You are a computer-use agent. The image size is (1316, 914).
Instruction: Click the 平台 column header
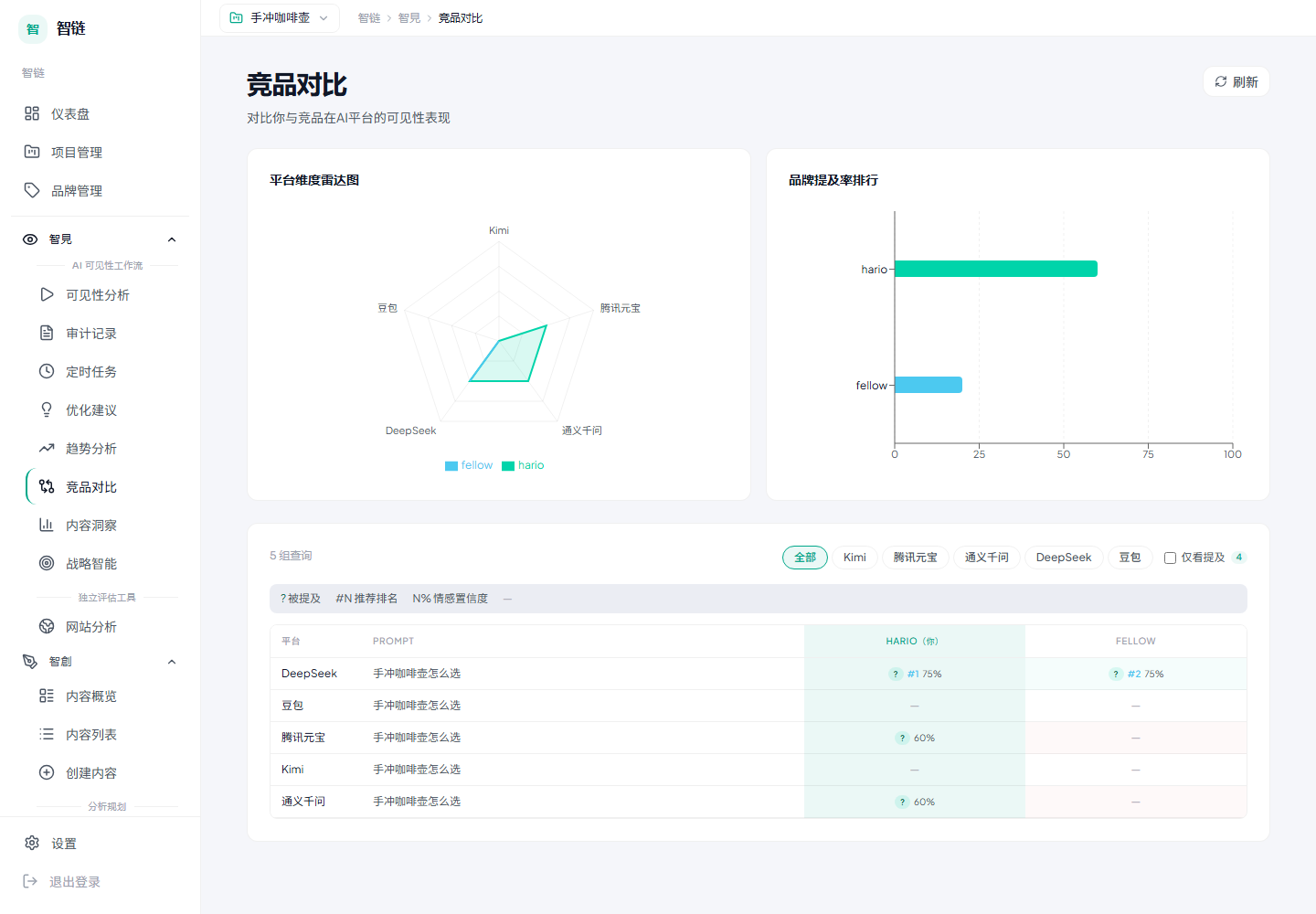coord(291,642)
